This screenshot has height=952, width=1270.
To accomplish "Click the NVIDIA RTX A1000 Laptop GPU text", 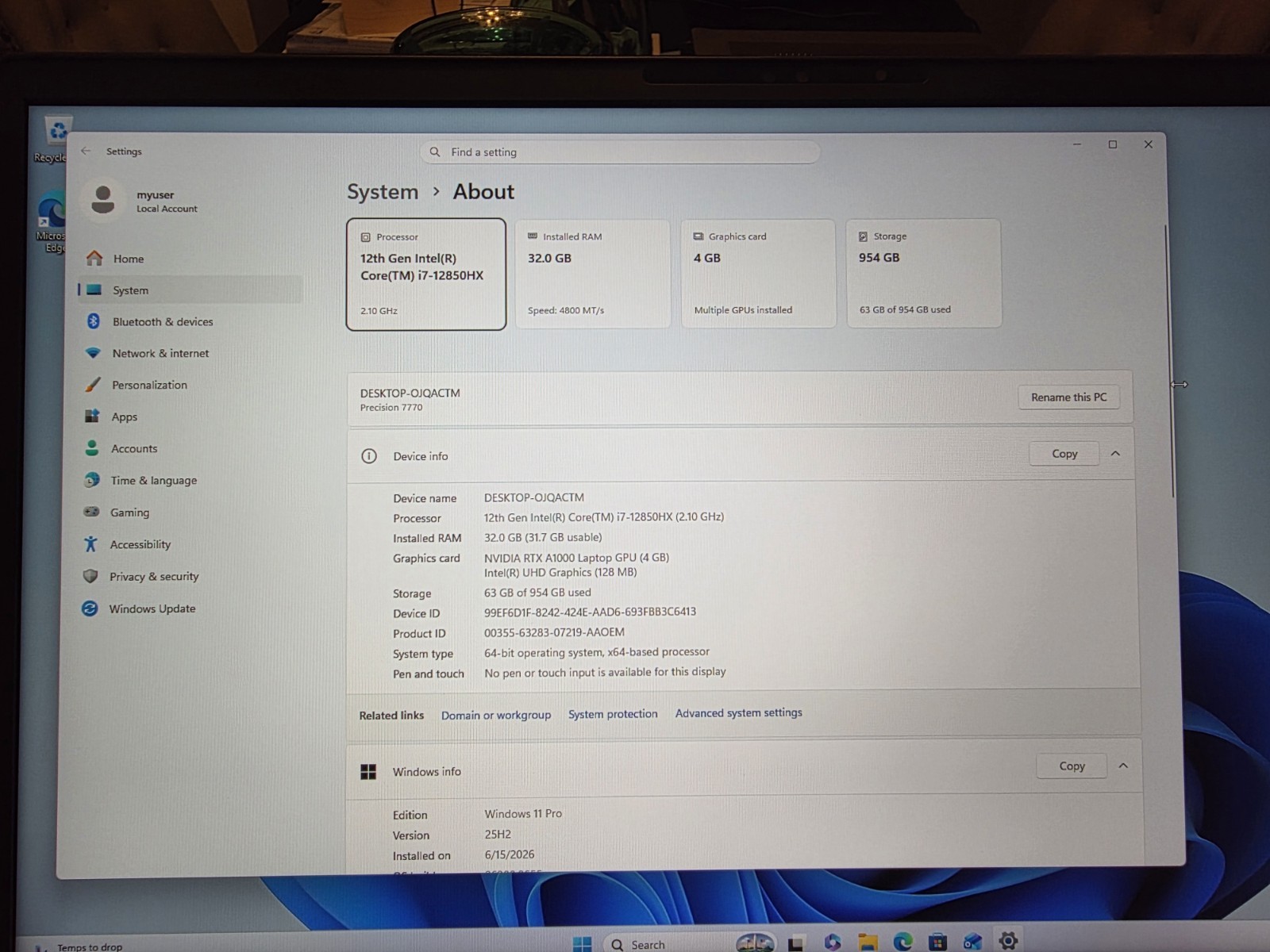I will click(576, 558).
